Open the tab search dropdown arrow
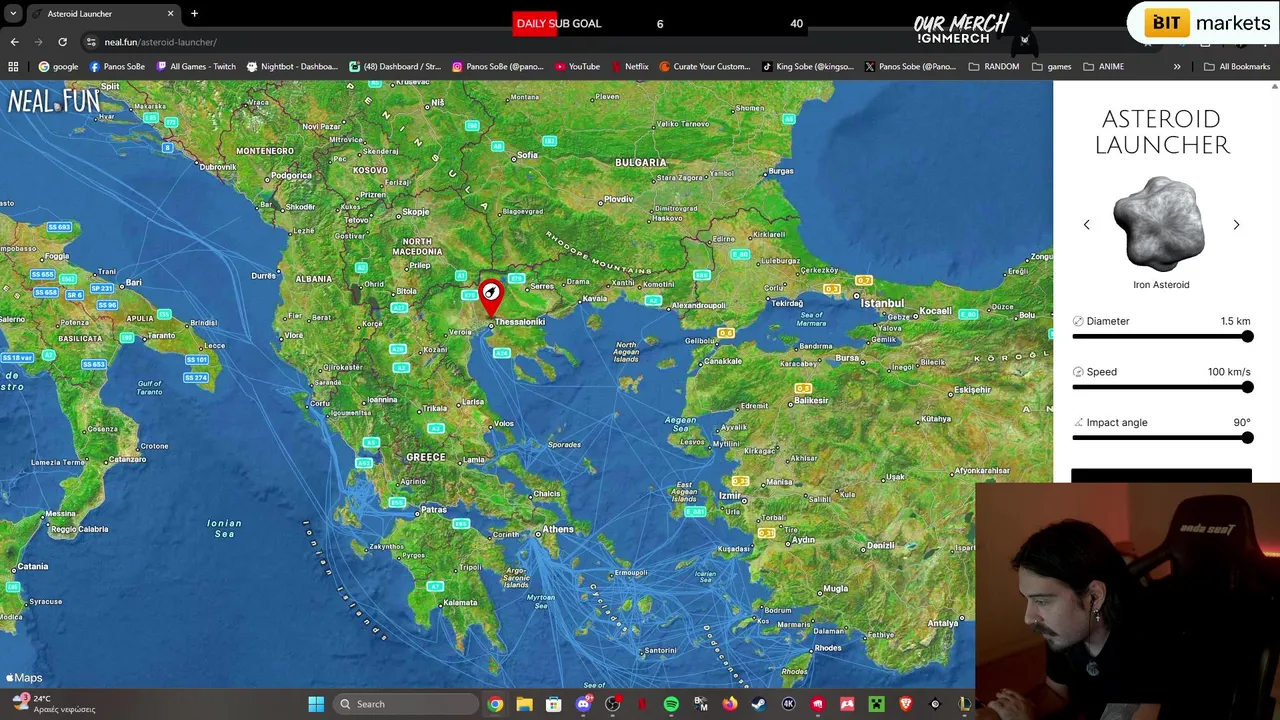 (x=13, y=14)
